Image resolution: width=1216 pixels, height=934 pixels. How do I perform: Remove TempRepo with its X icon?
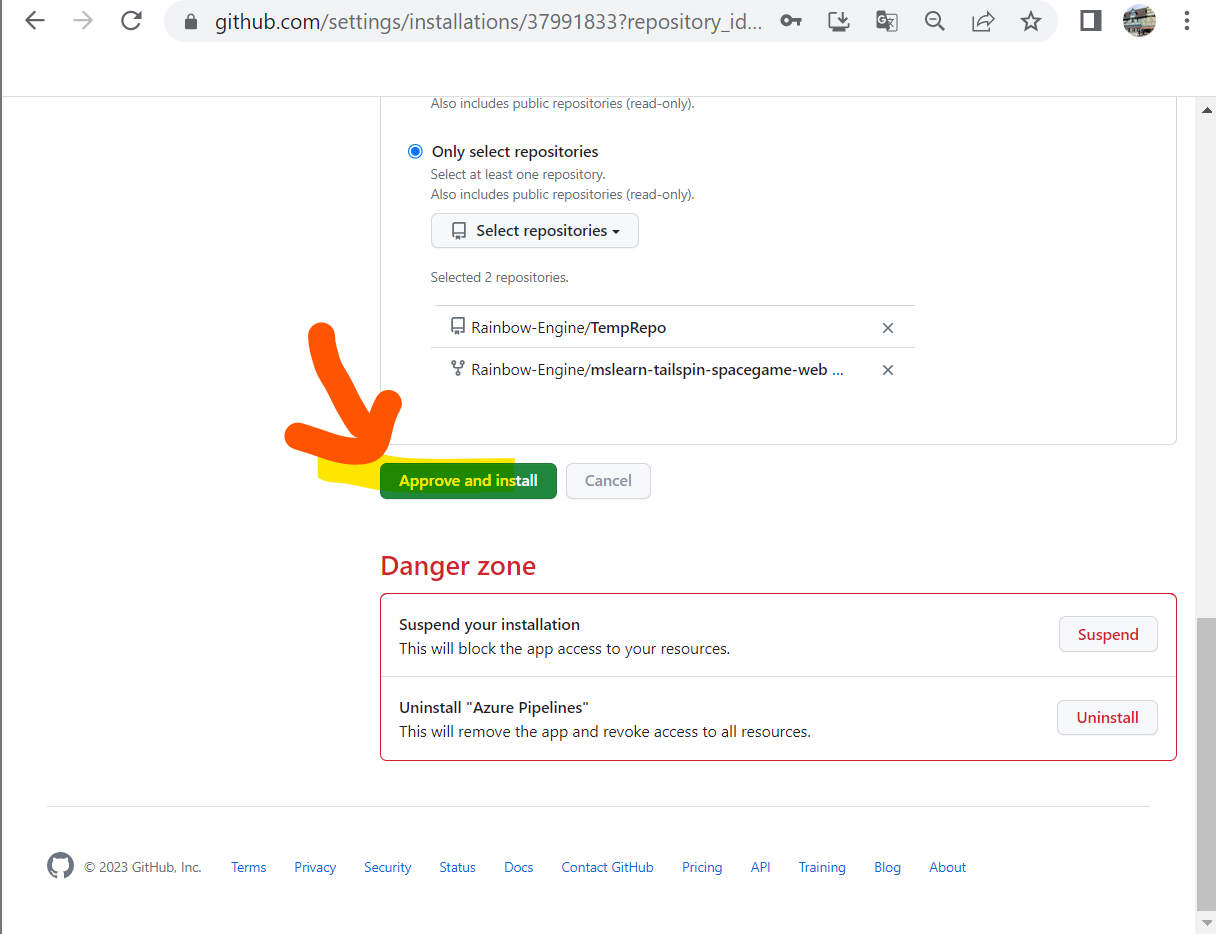[887, 328]
